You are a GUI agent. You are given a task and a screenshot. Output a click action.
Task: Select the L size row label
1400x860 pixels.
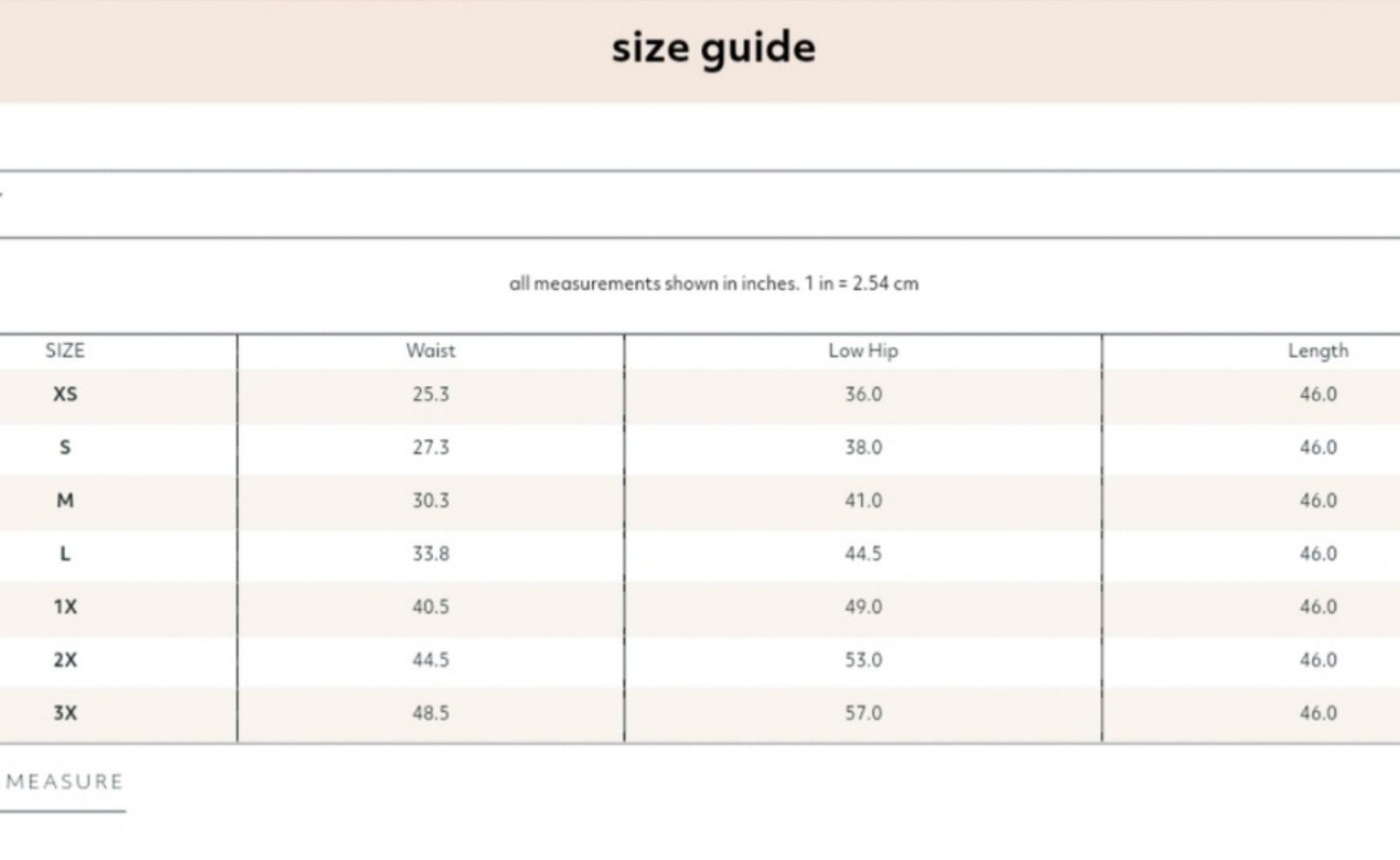pyautogui.click(x=65, y=555)
